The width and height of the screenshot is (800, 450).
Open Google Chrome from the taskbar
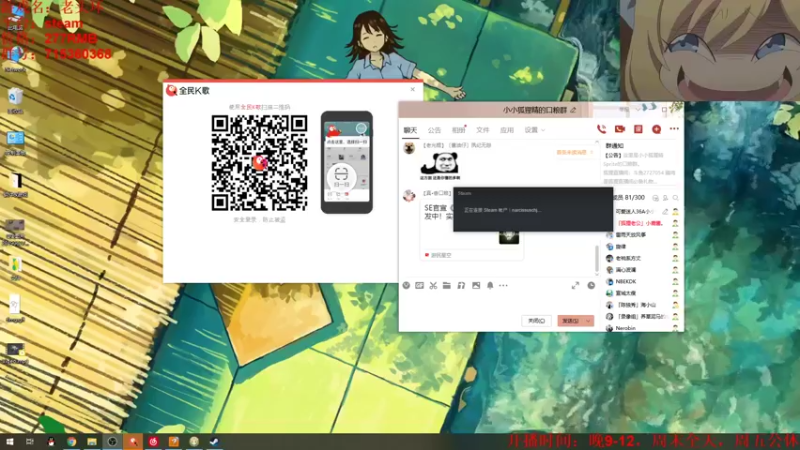pyautogui.click(x=71, y=442)
